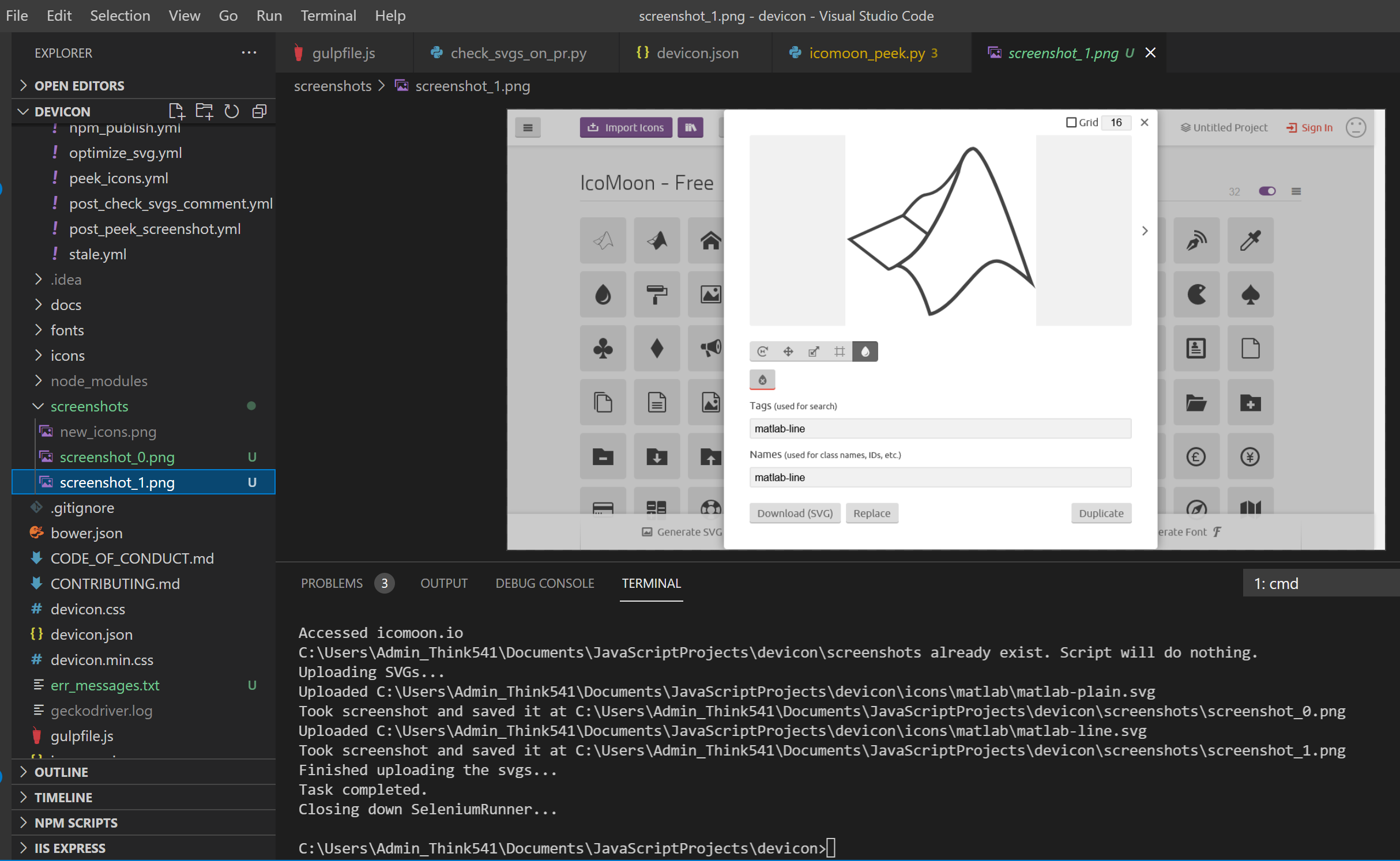Click the IcoMoon hamburger menu icon

pos(528,127)
